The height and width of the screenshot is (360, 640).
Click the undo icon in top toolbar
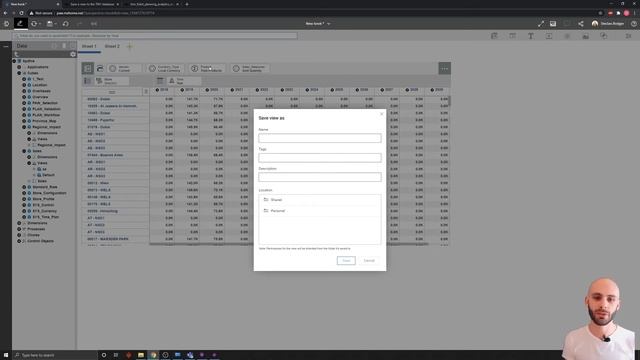click(x=65, y=24)
